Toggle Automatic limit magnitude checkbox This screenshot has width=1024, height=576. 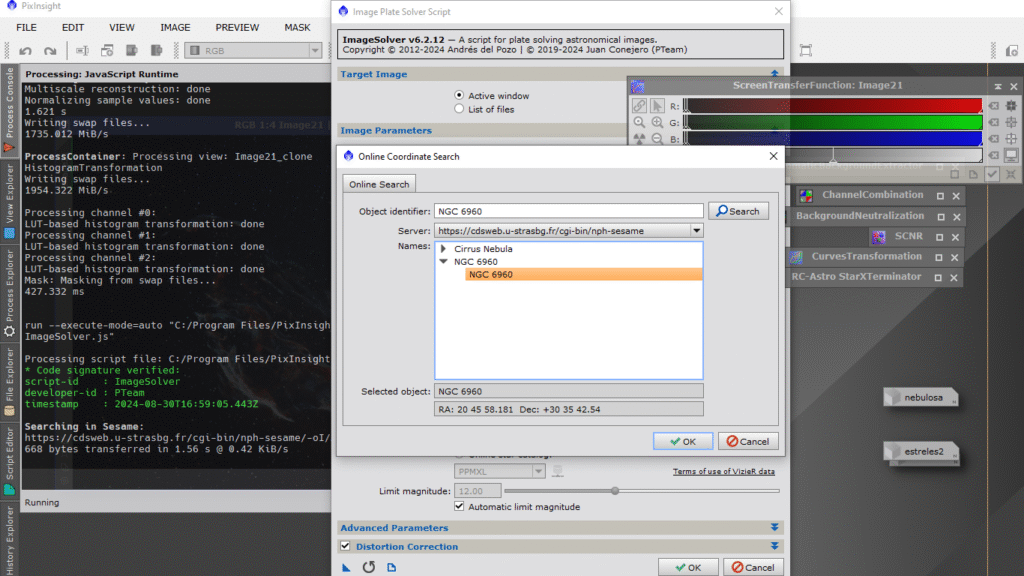[x=459, y=507]
